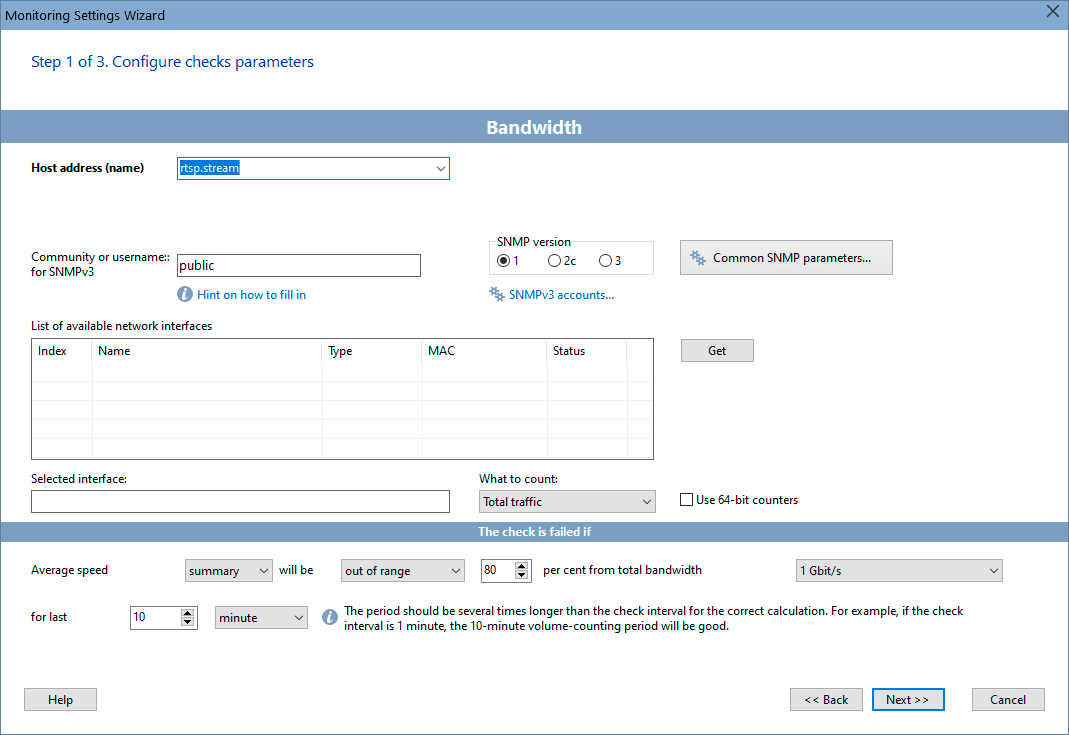Click inside the Selected interface field
Image resolution: width=1069 pixels, height=735 pixels.
click(x=240, y=501)
